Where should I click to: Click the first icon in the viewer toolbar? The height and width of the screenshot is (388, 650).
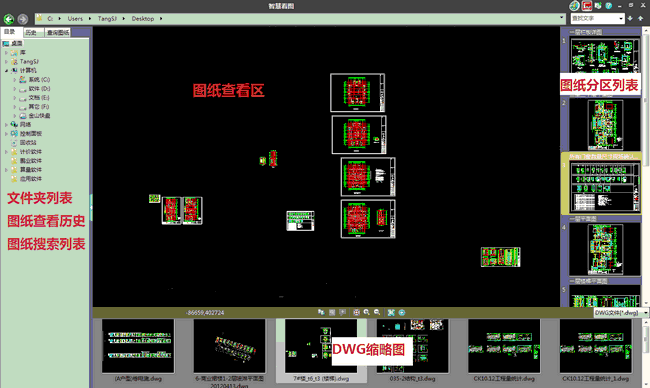[x=321, y=312]
